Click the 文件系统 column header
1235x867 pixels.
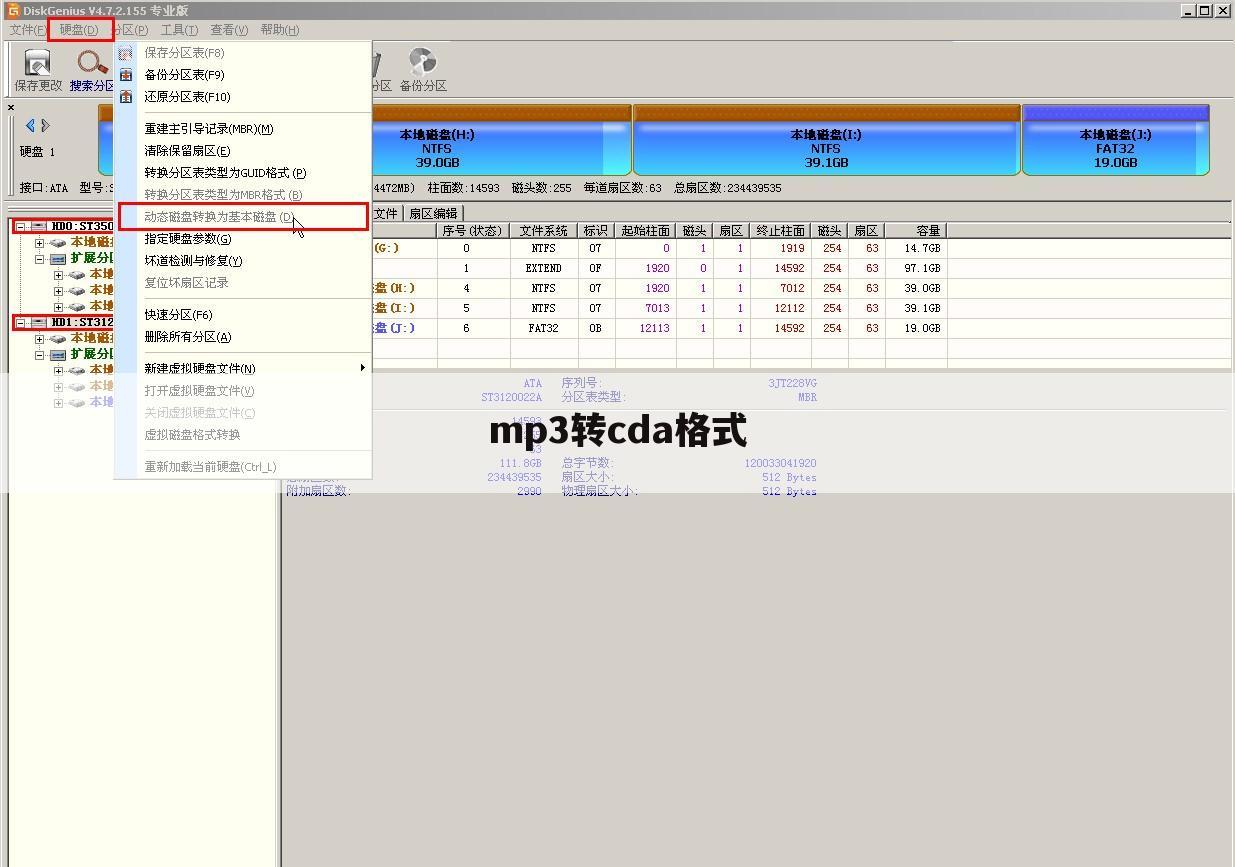coord(544,231)
